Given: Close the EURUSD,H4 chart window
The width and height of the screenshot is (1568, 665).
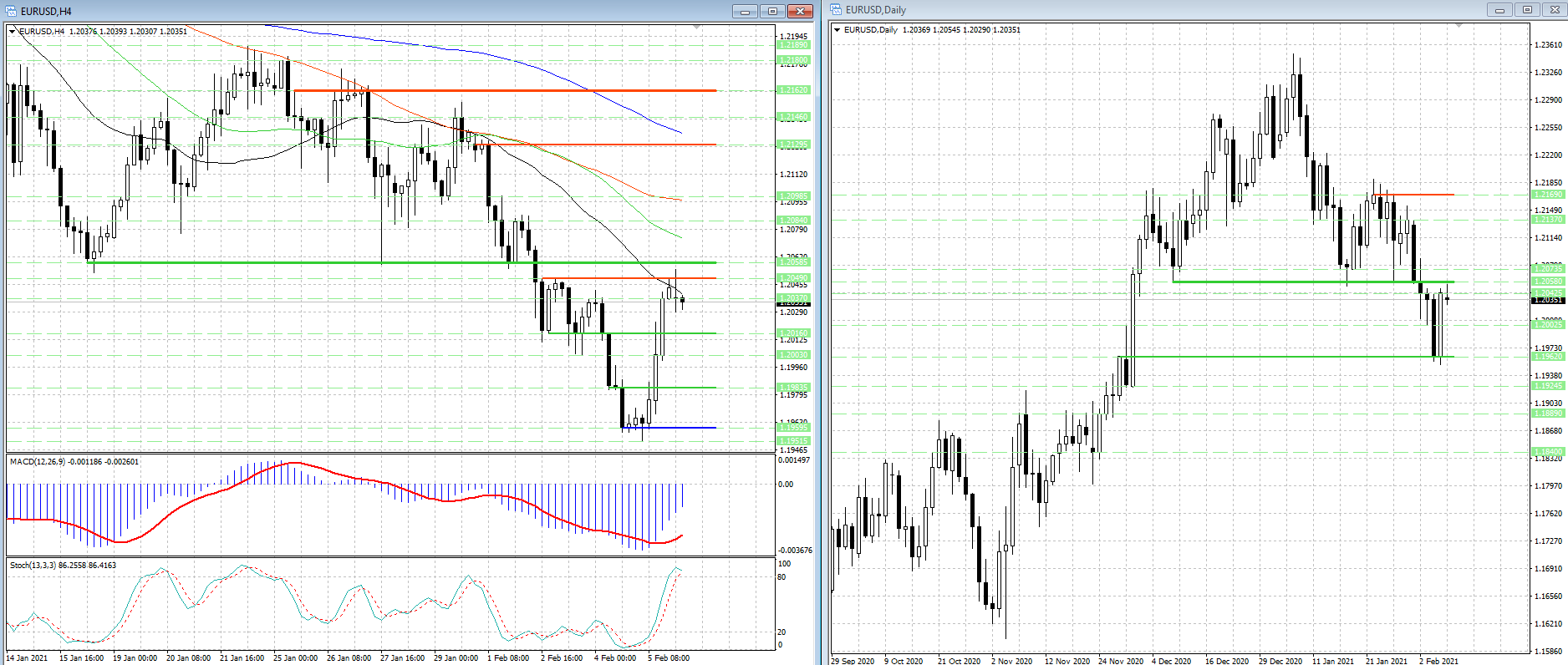Looking at the screenshot, I should tap(800, 11).
